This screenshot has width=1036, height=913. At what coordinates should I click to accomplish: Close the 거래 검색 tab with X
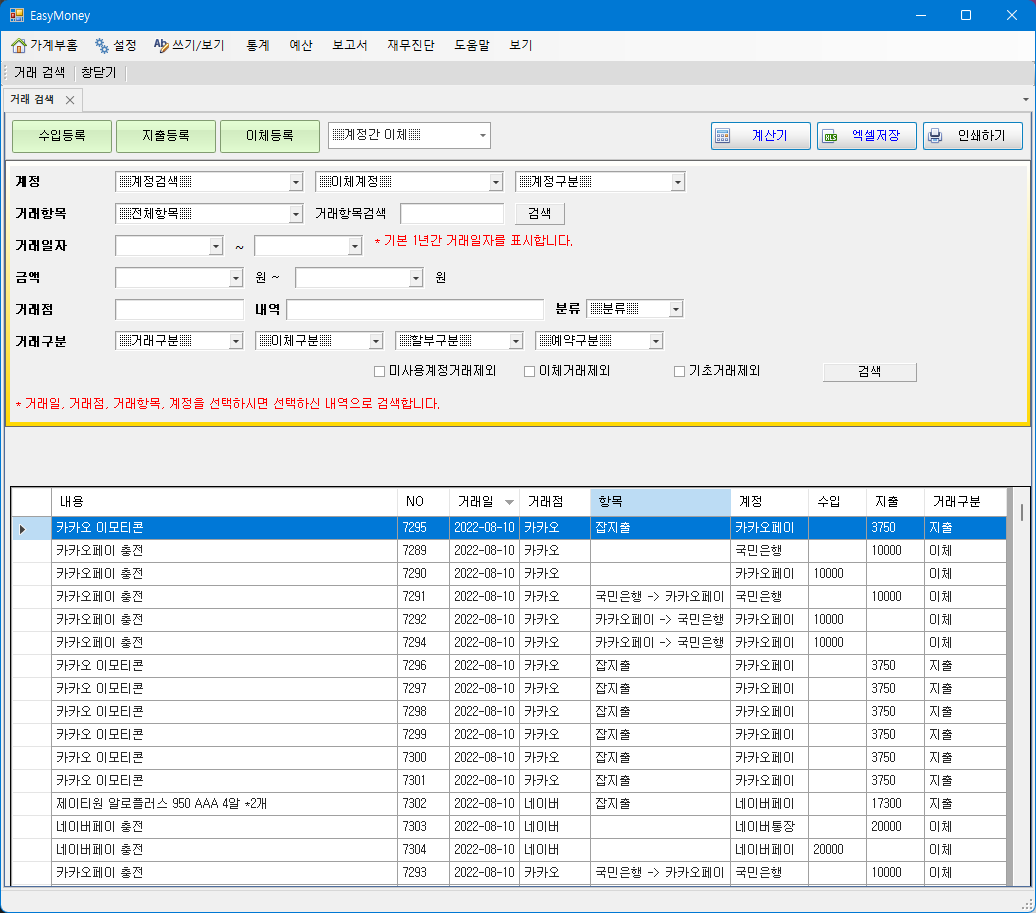tap(70, 100)
